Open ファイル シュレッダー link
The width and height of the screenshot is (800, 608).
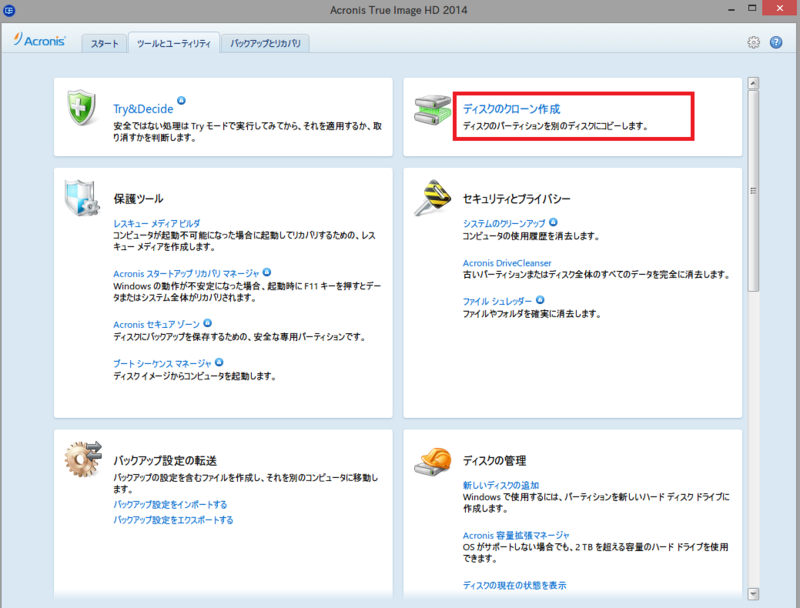click(497, 301)
